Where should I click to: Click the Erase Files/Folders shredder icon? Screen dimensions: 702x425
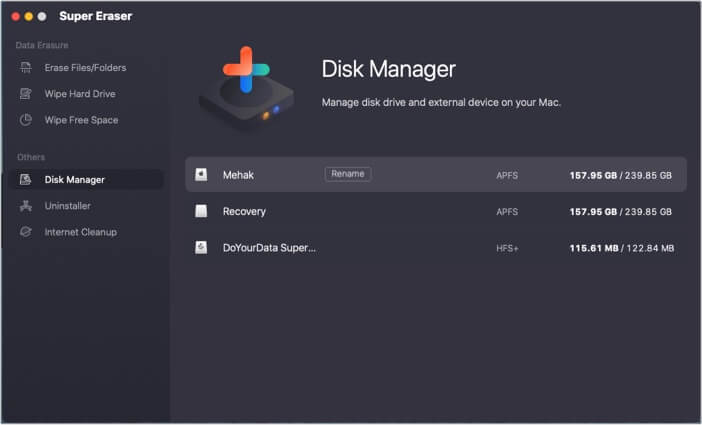click(x=26, y=68)
